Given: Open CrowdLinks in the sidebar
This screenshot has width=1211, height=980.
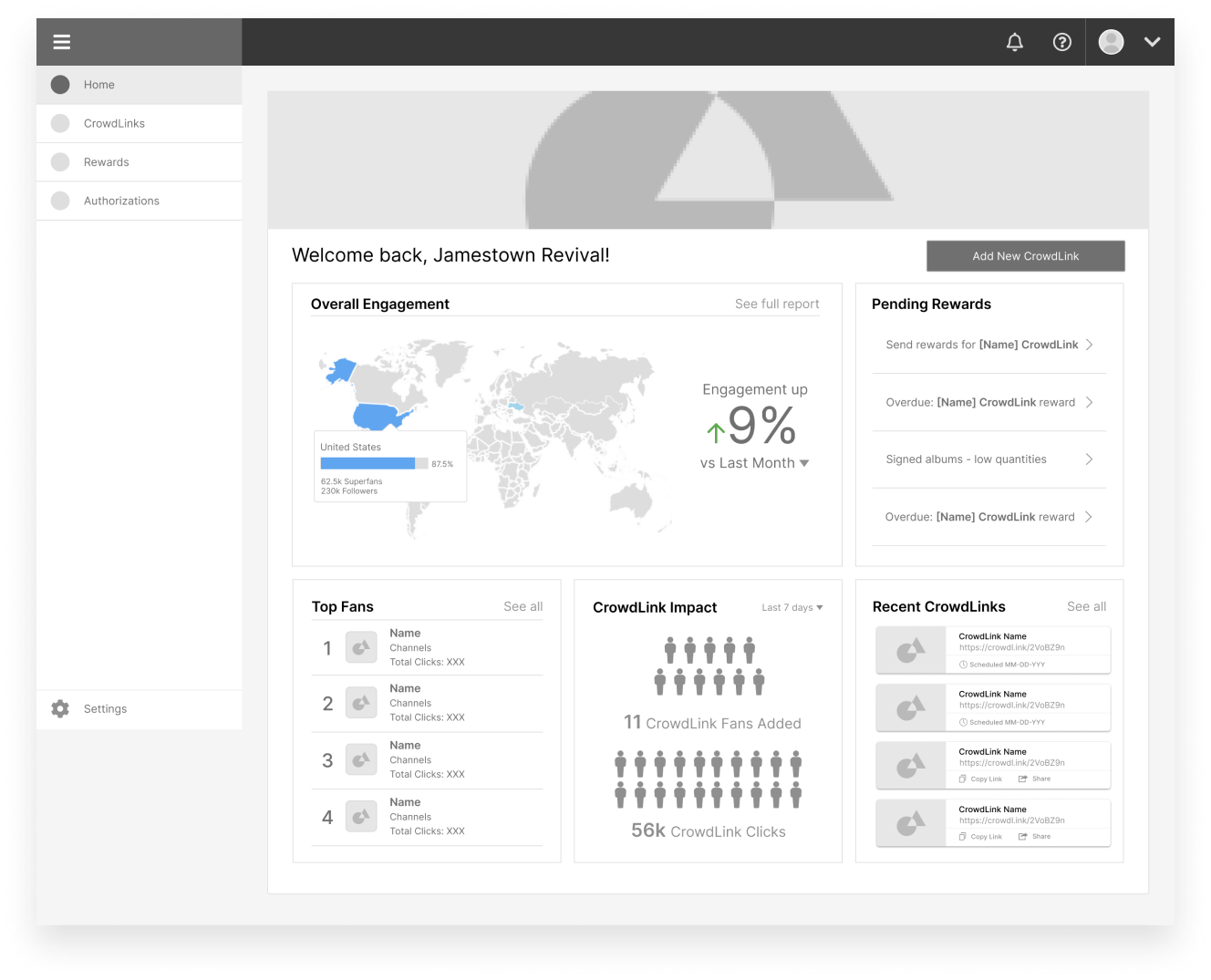Looking at the screenshot, I should point(140,124).
